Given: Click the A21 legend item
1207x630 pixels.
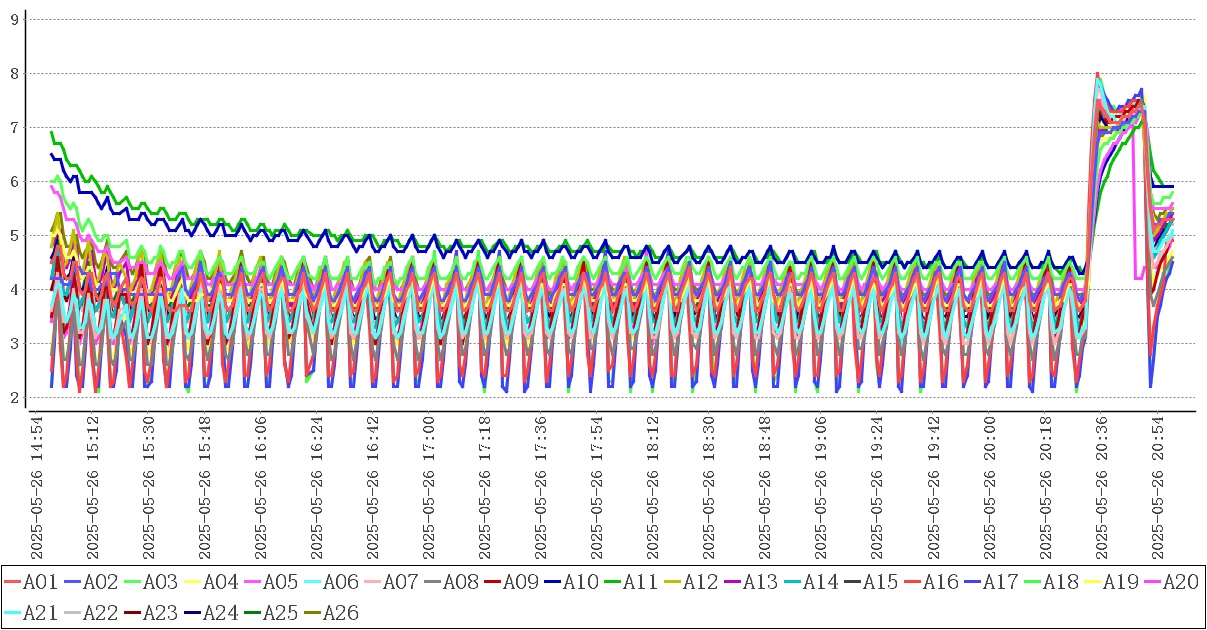Looking at the screenshot, I should point(38,613).
